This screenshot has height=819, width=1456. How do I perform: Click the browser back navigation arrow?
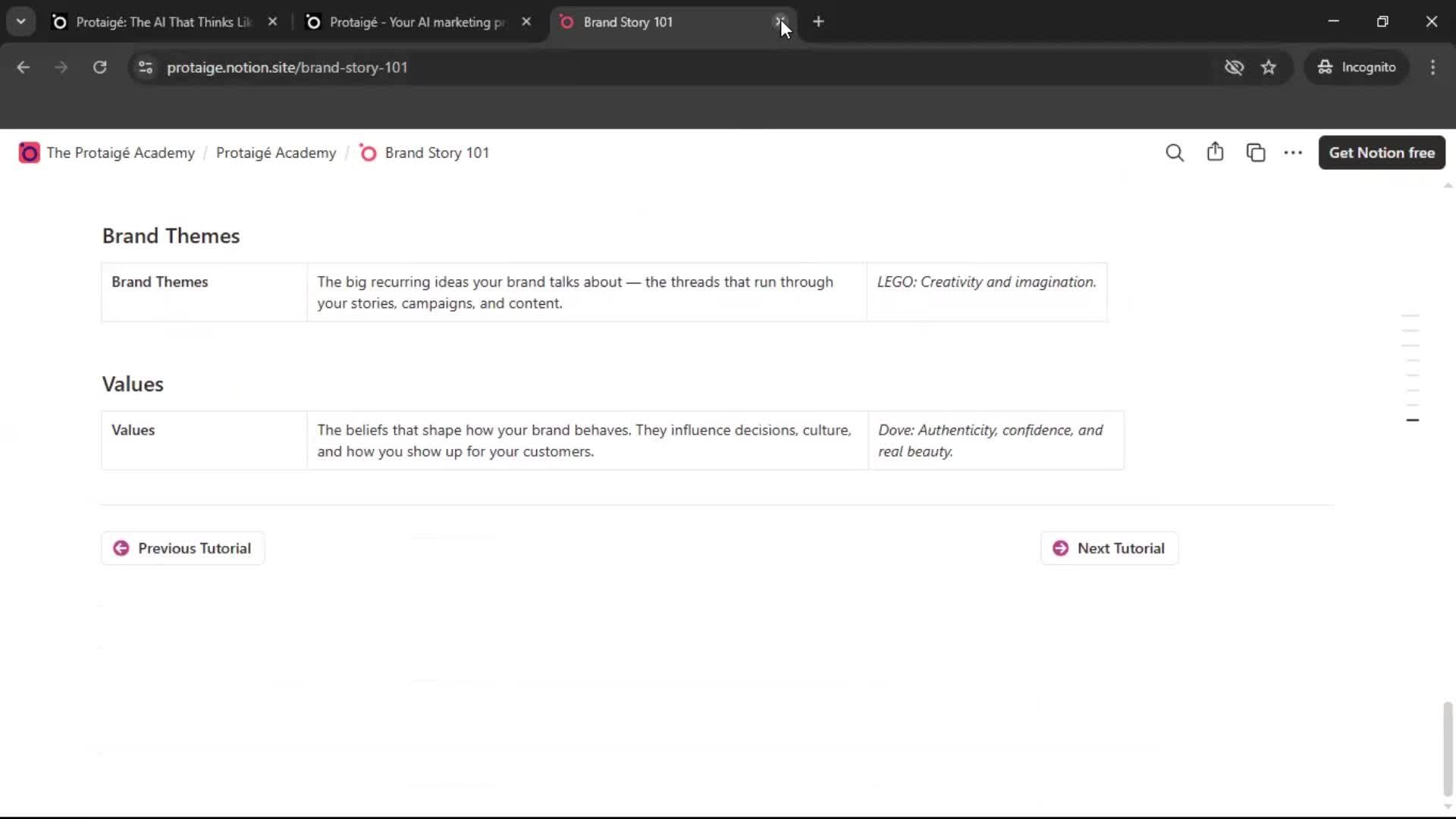[x=23, y=67]
